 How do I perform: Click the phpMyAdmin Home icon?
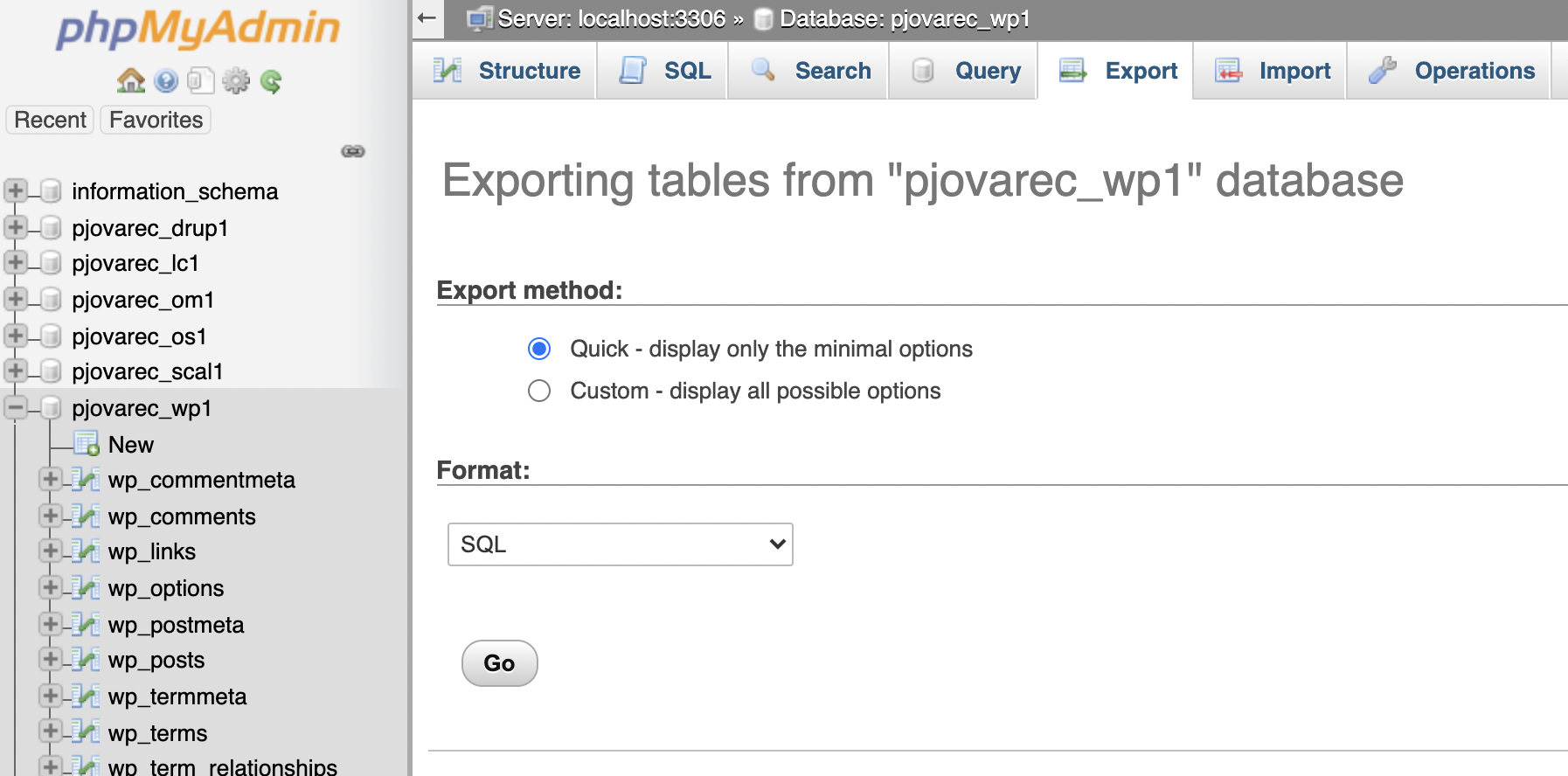click(x=131, y=81)
